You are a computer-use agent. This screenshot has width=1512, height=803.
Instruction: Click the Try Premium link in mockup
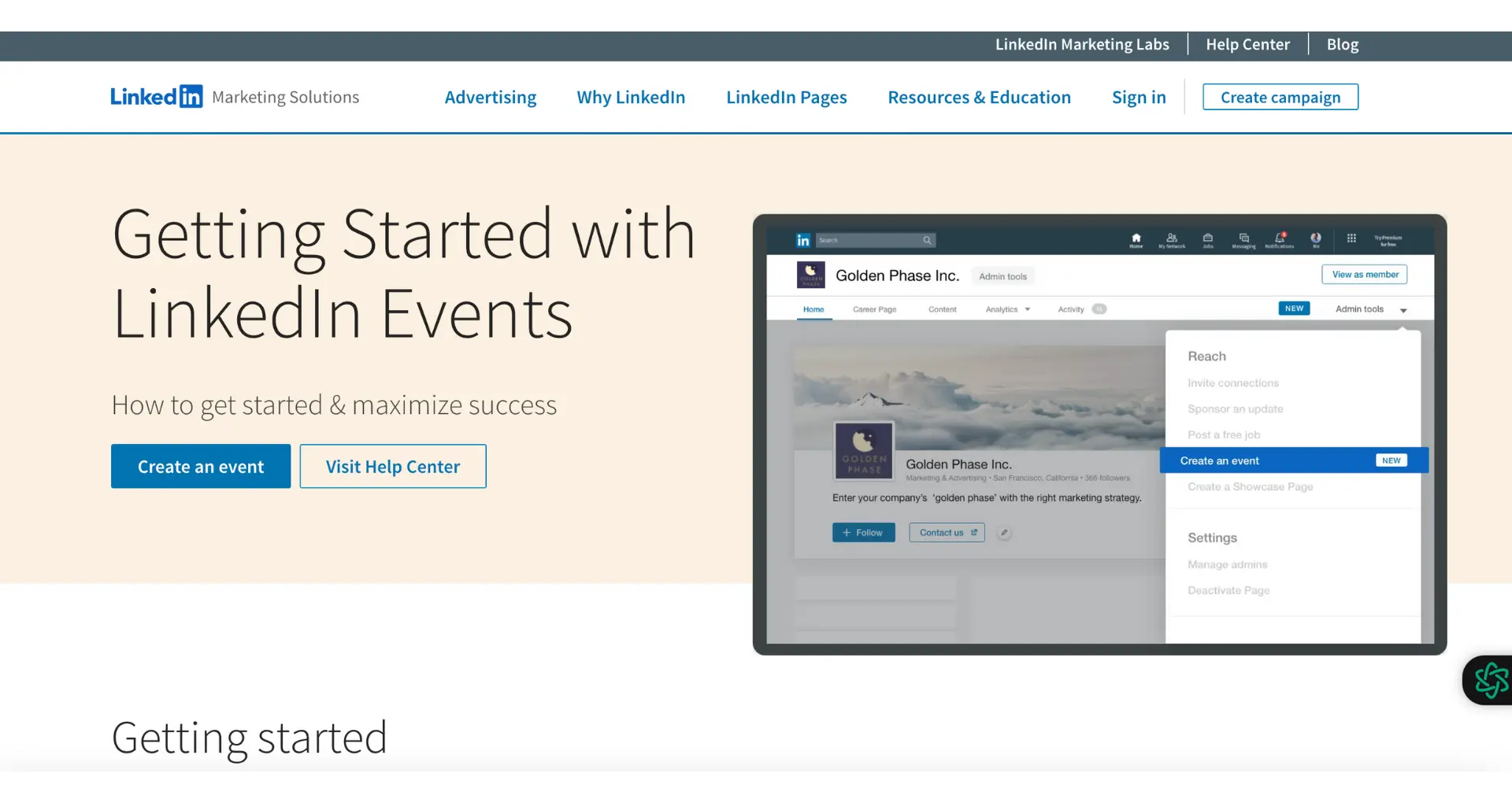1388,240
